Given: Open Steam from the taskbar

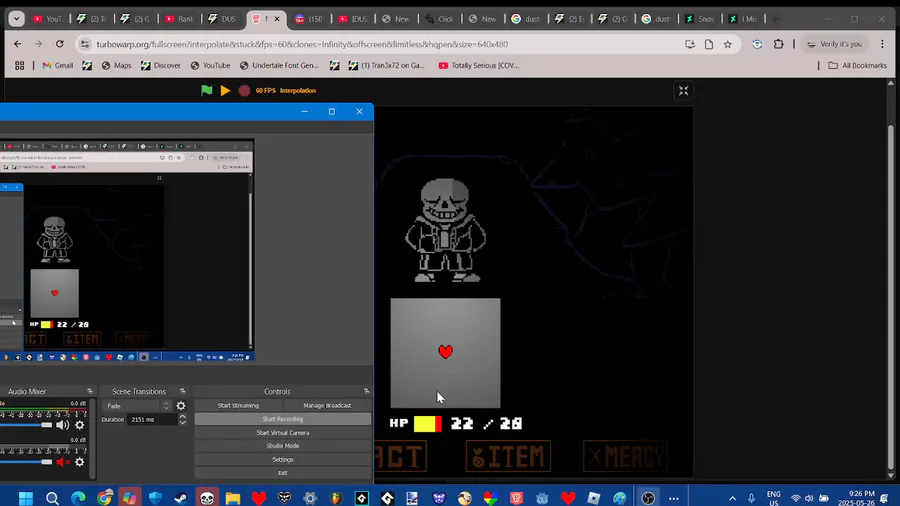Looking at the screenshot, I should (181, 498).
